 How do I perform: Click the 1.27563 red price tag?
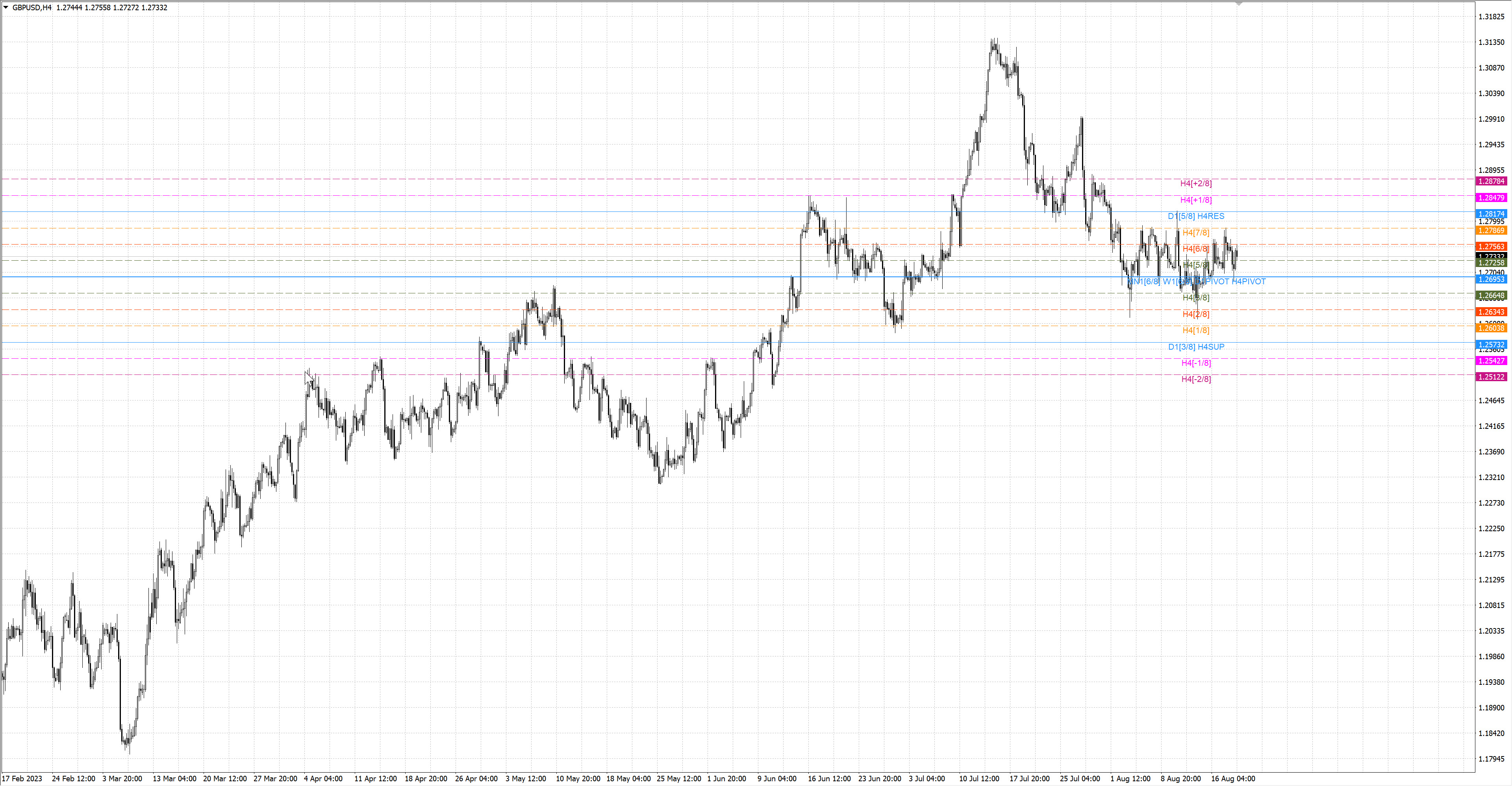coord(1491,247)
